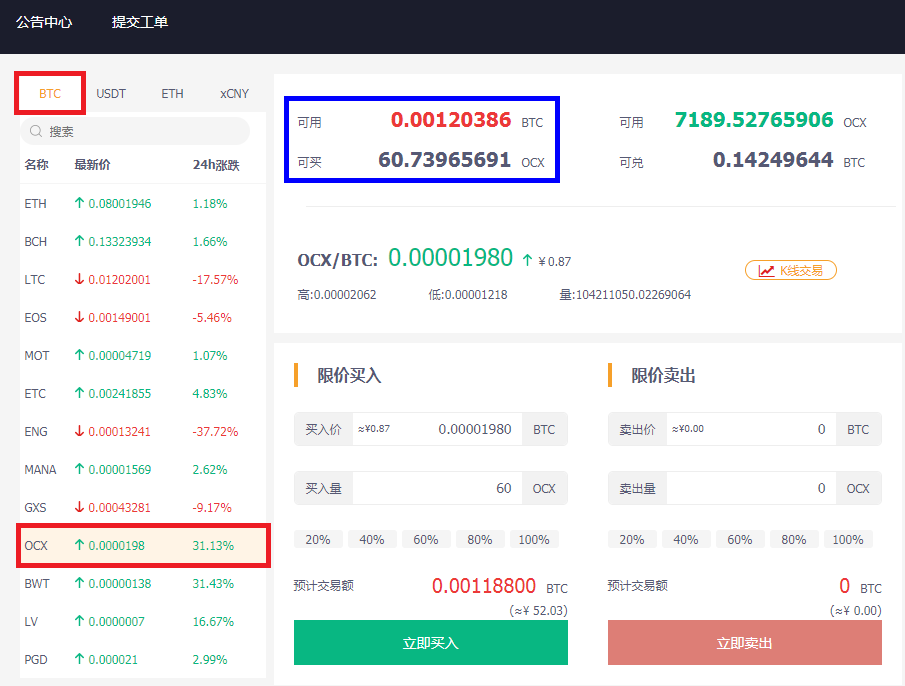905x686 pixels.
Task: Click the 卖出价 price input field
Action: click(751, 429)
